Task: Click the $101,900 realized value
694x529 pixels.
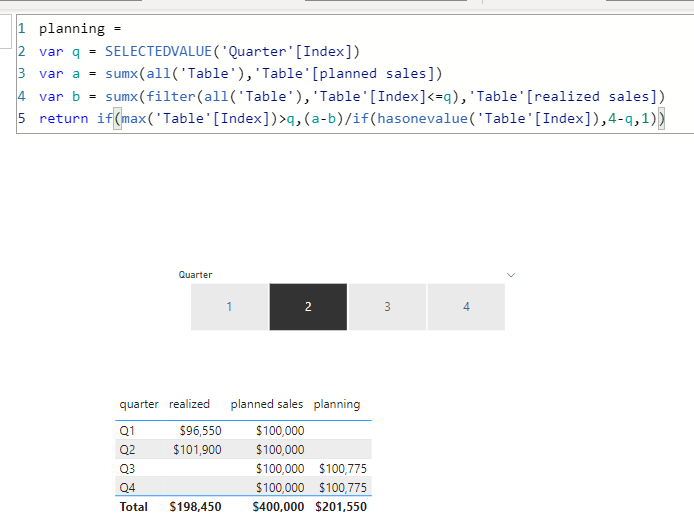Action: [197, 450]
